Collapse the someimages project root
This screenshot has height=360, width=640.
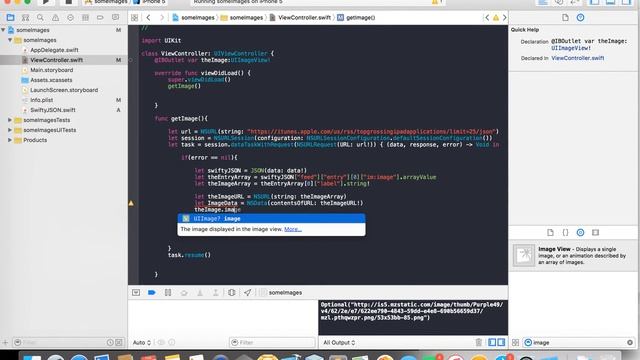click(3, 30)
